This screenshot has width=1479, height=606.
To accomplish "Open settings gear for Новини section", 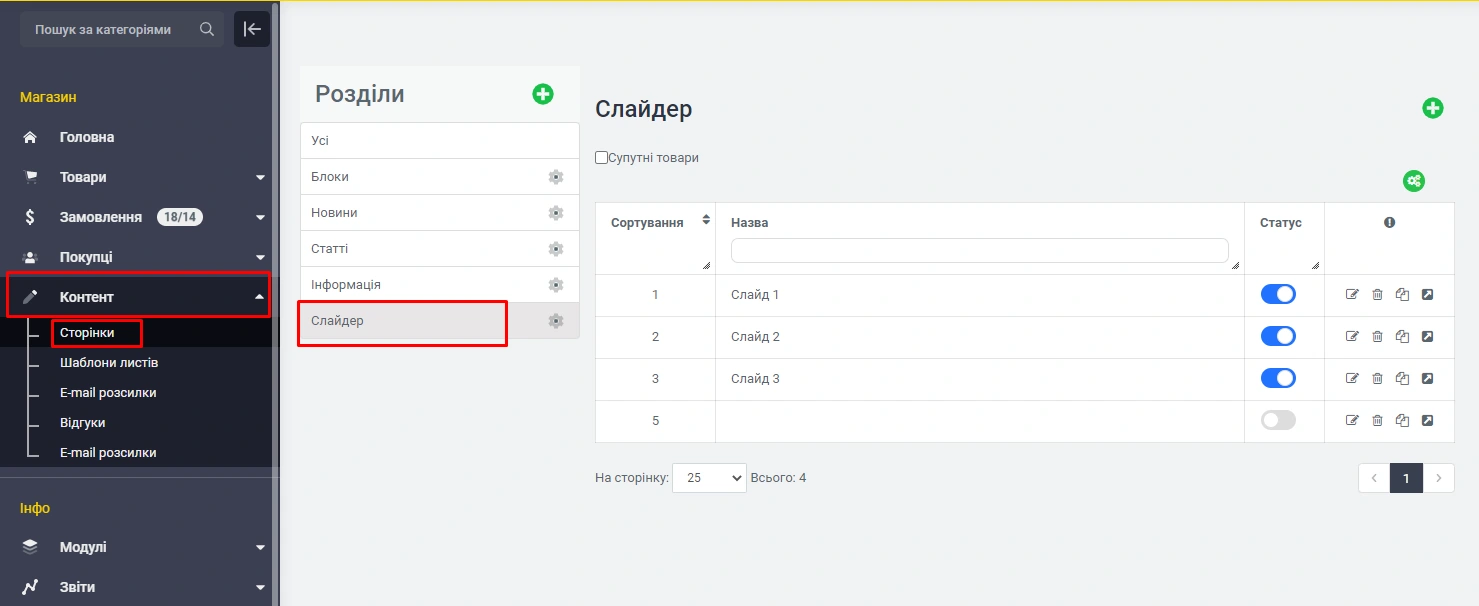I will click(556, 213).
